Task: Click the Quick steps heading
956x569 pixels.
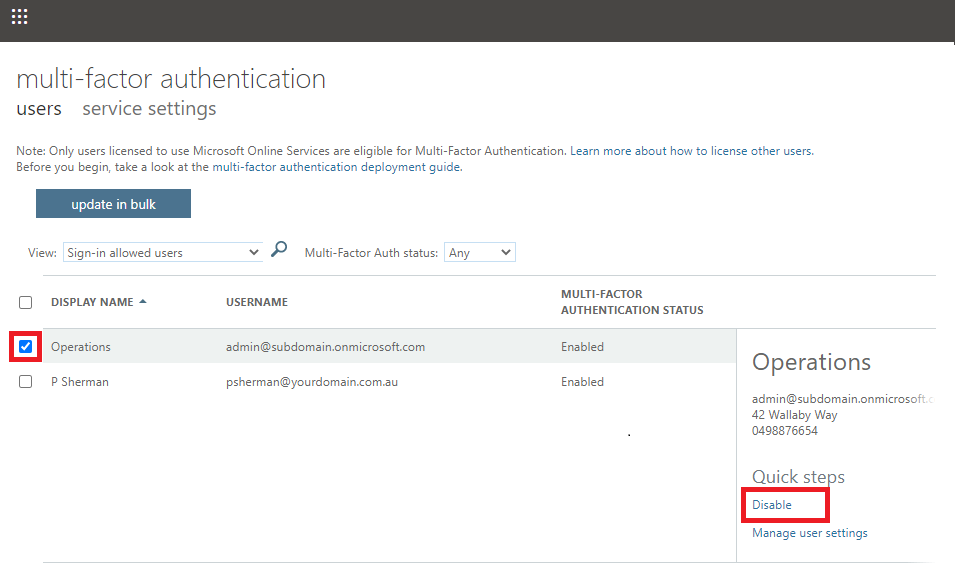Action: point(798,477)
